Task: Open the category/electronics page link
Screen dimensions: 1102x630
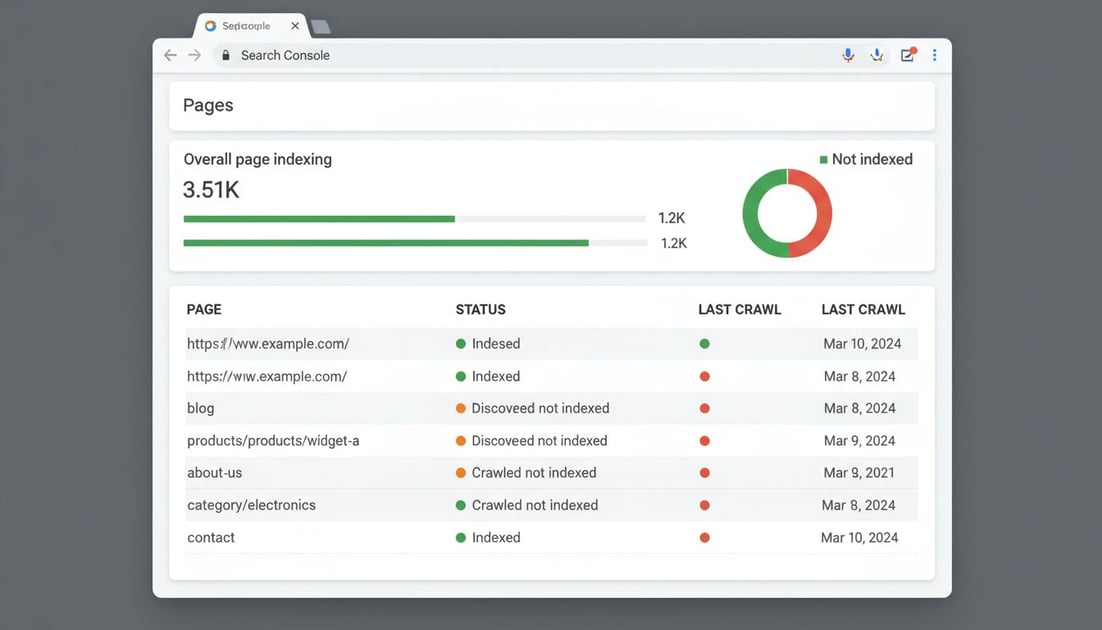Action: pos(252,505)
